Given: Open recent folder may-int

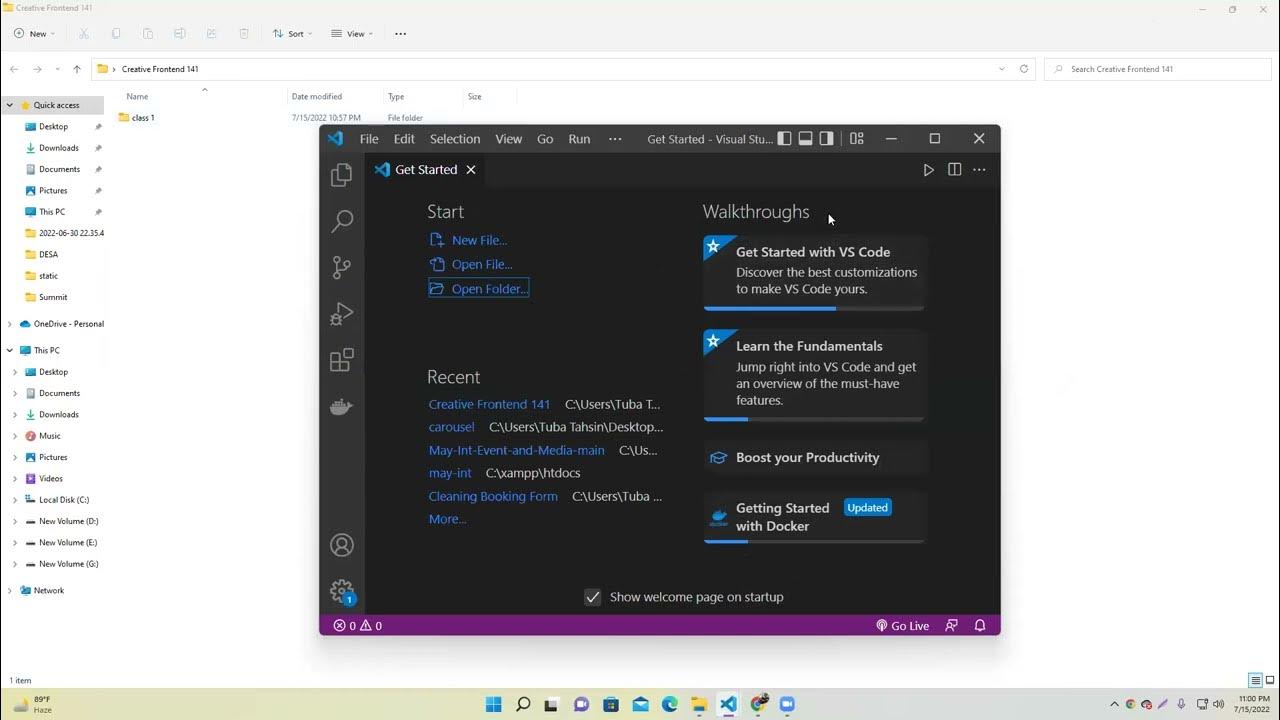Looking at the screenshot, I should [450, 473].
